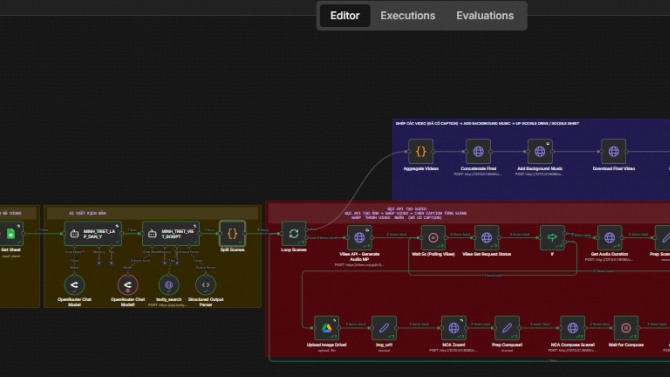The height and width of the screenshot is (377, 670).
Task: Select the NCA Zoom1 HTTP node
Action: [x=454, y=328]
